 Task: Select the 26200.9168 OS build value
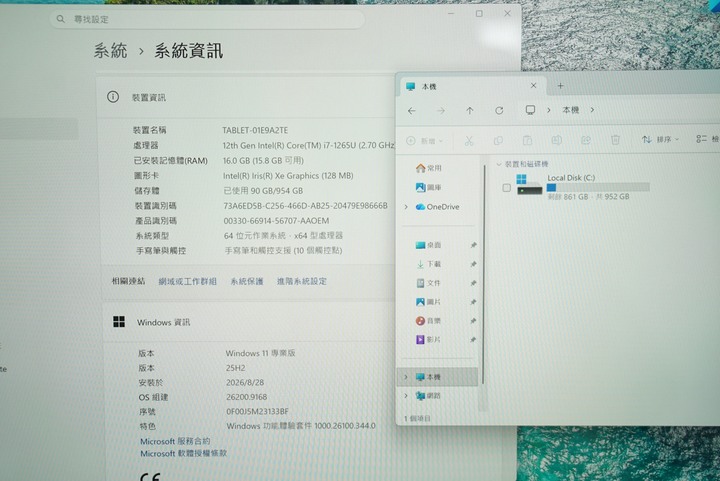tap(247, 397)
